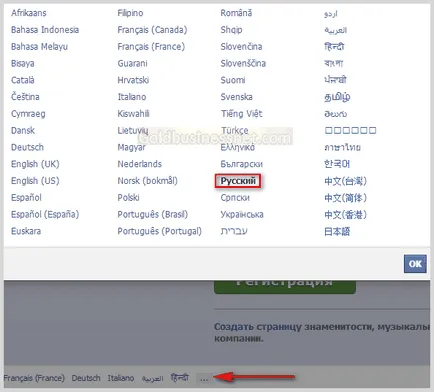
Task: Pick Bengali বাংলা language
Action: [334, 63]
